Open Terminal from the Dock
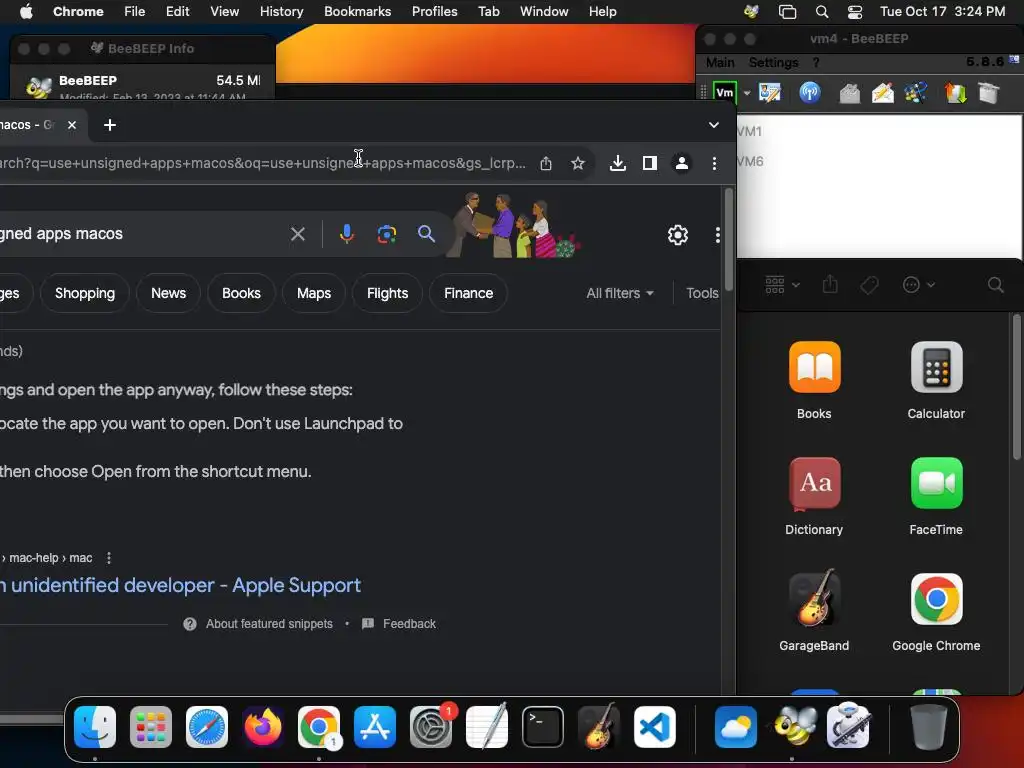The width and height of the screenshot is (1024, 768). [543, 727]
